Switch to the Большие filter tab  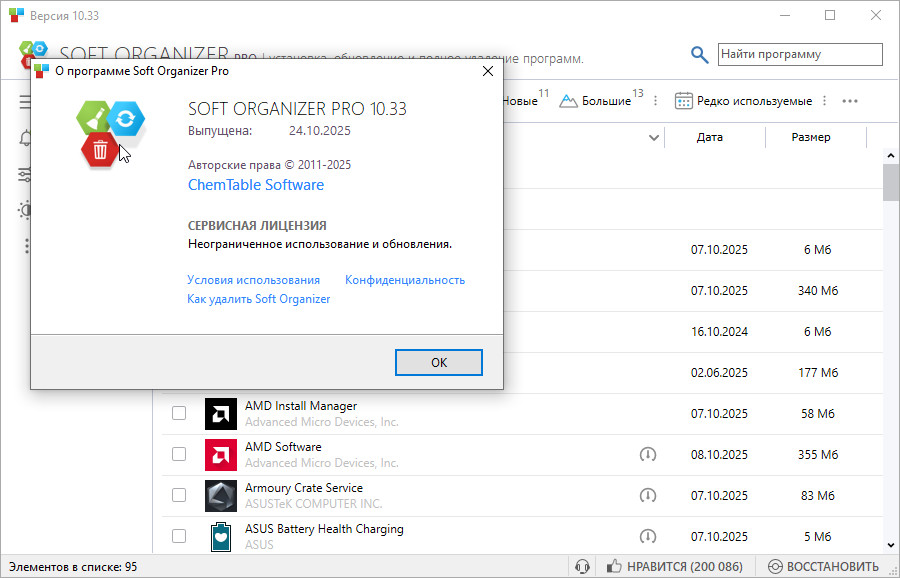click(x=598, y=101)
